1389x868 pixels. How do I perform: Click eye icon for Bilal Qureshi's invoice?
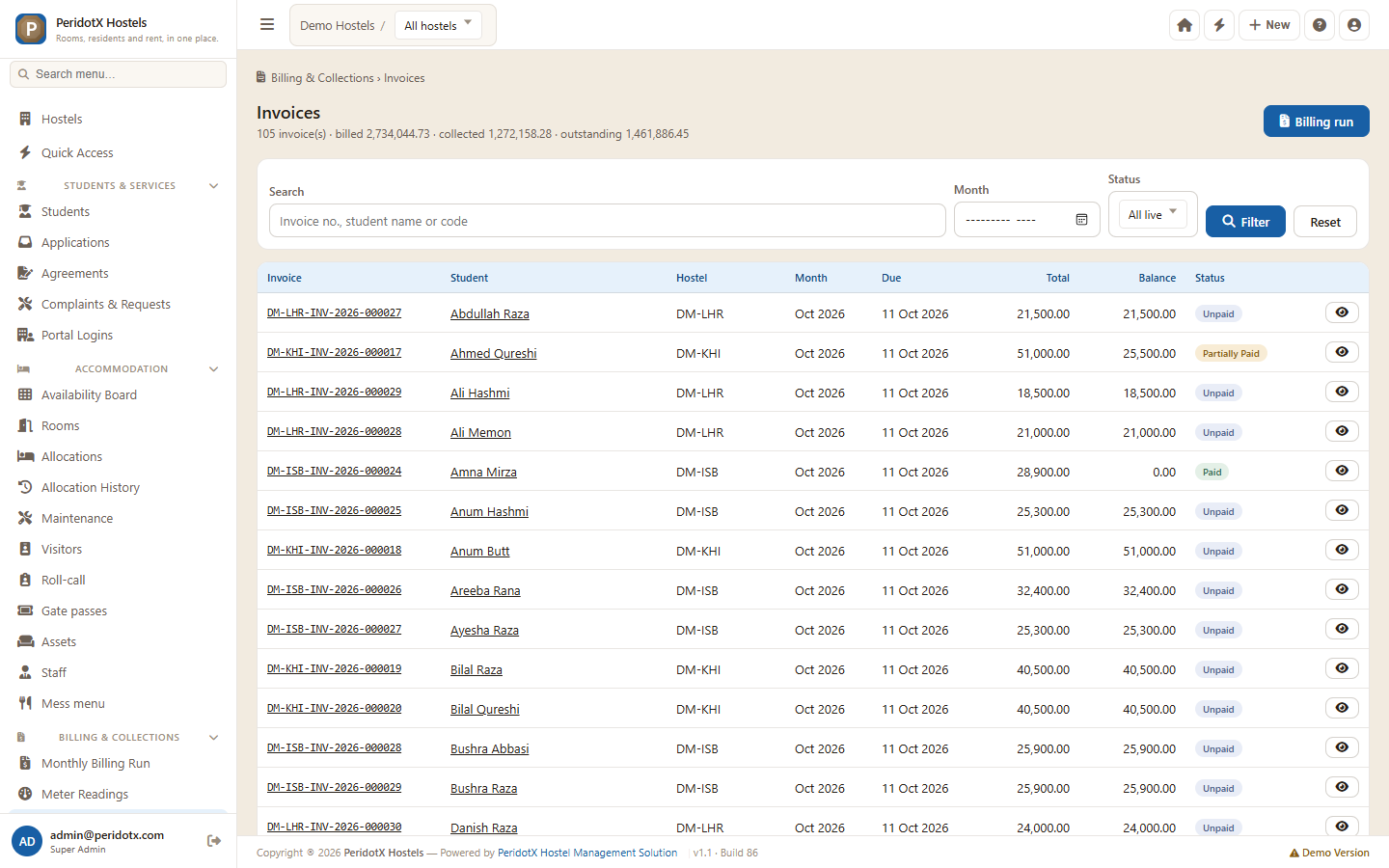(1342, 708)
